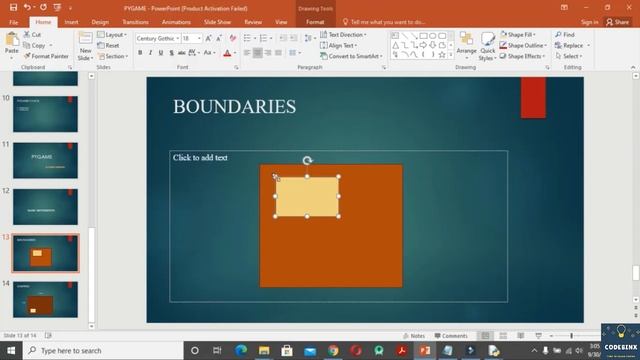Activate the Format Painter
640x360 pixels.
[x=46, y=56]
